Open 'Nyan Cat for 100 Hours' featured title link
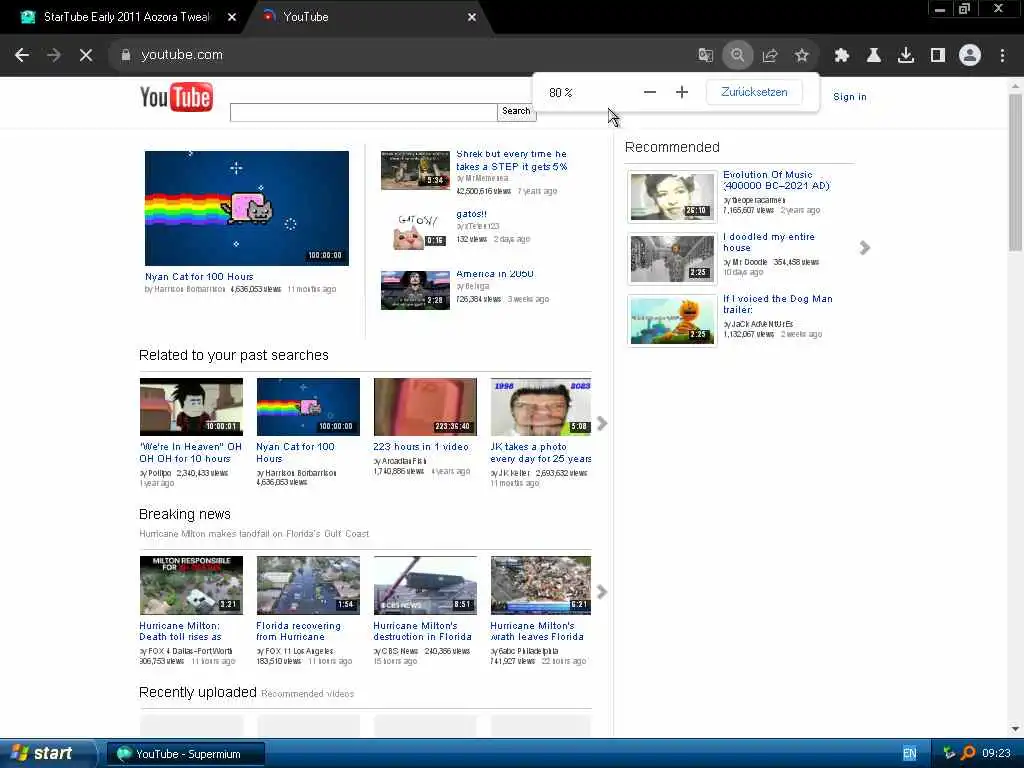This screenshot has width=1024, height=768. pos(199,277)
